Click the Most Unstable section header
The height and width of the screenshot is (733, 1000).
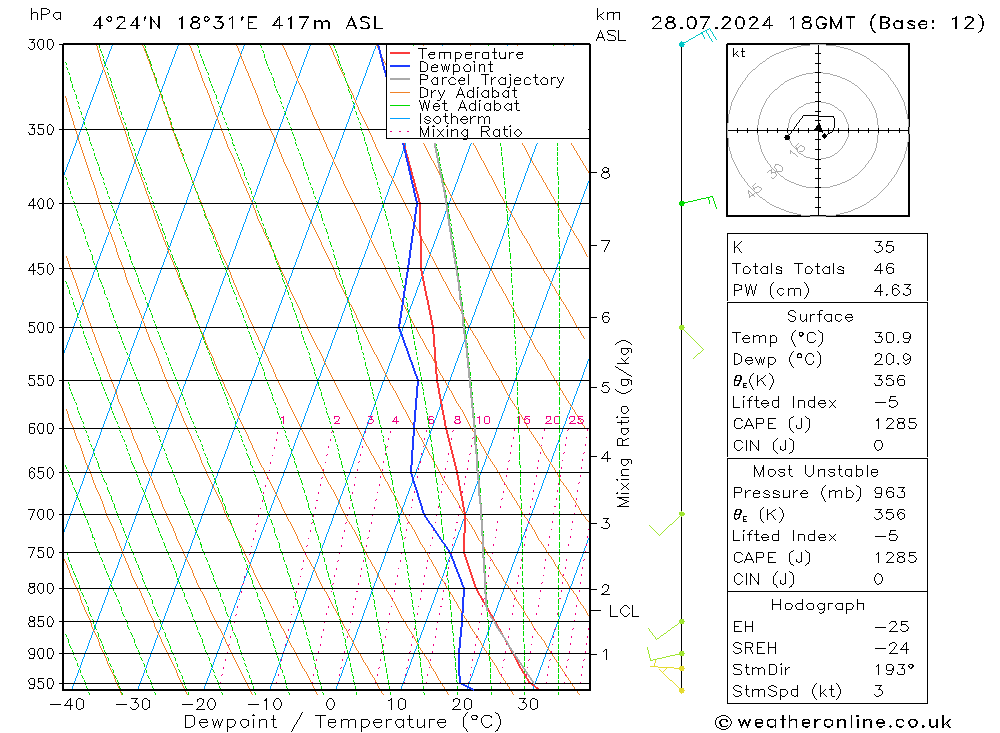(816, 471)
